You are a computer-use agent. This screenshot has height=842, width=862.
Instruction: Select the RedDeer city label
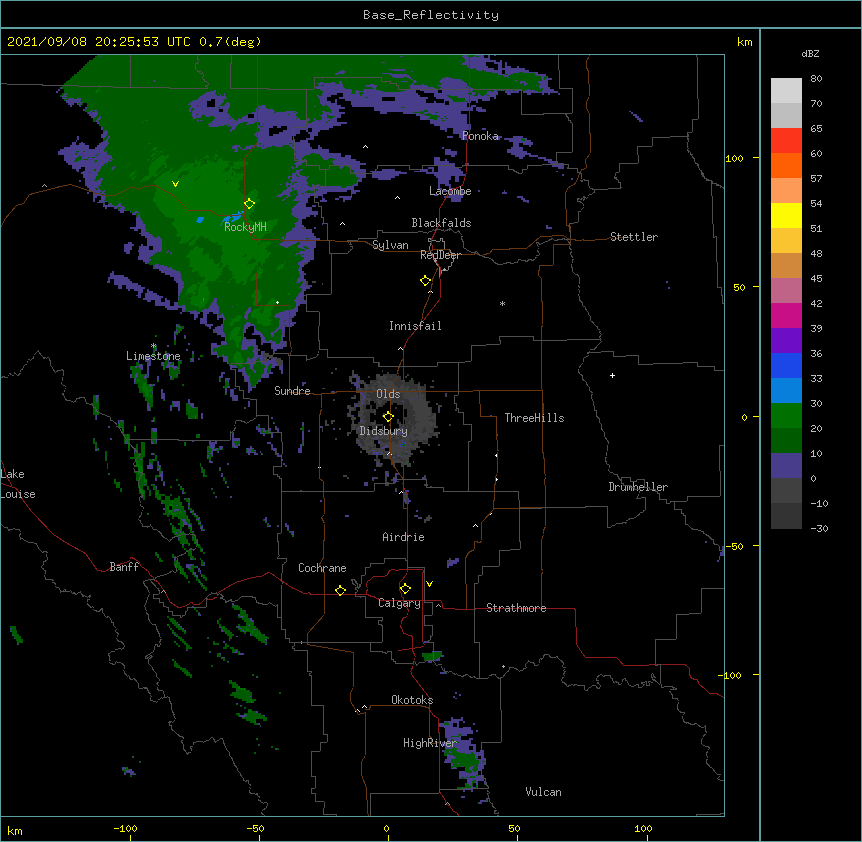440,255
